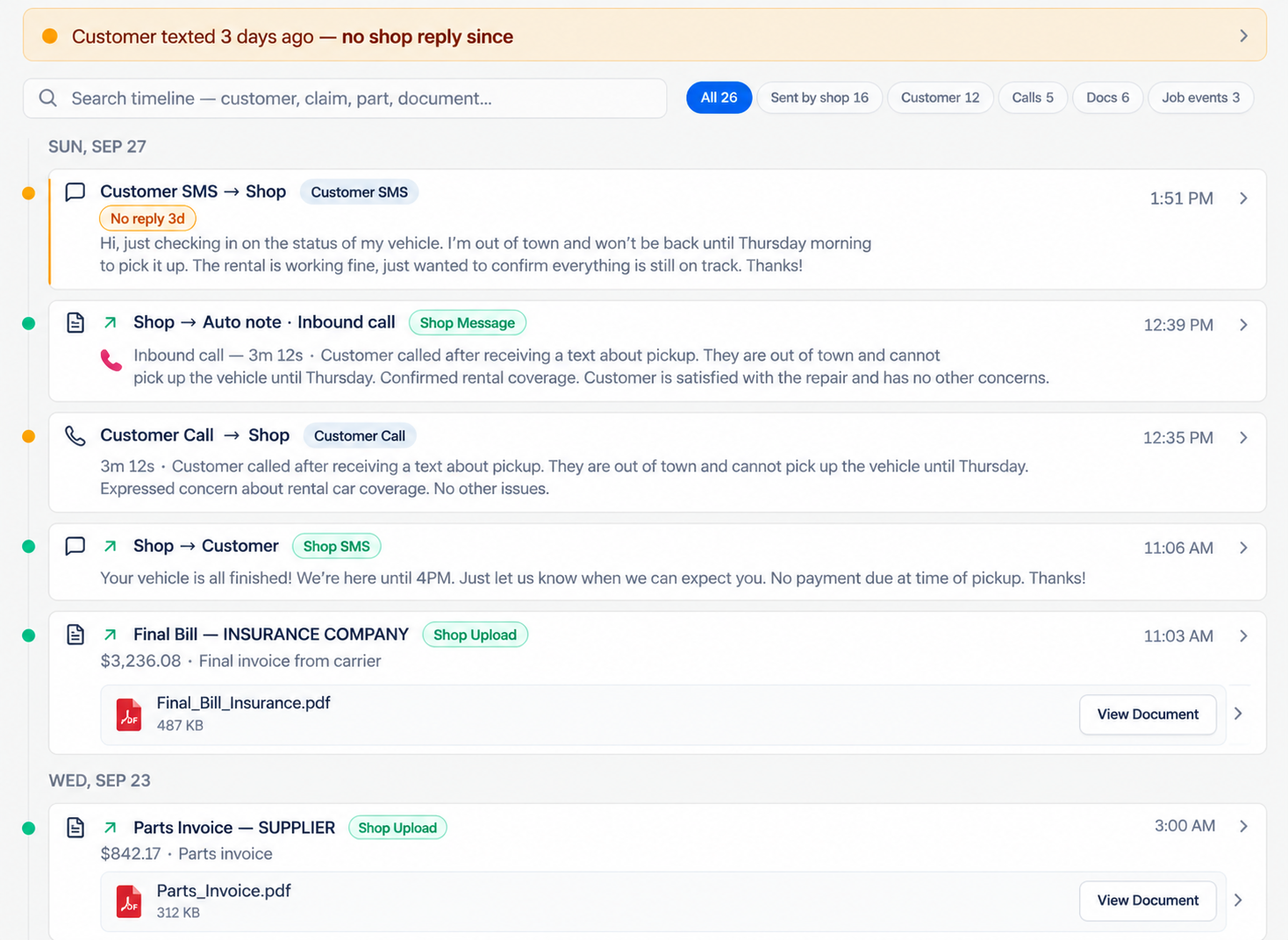This screenshot has width=1288, height=940.
Task: Expand the no shop reply alert banner chevron
Action: pos(1243,36)
